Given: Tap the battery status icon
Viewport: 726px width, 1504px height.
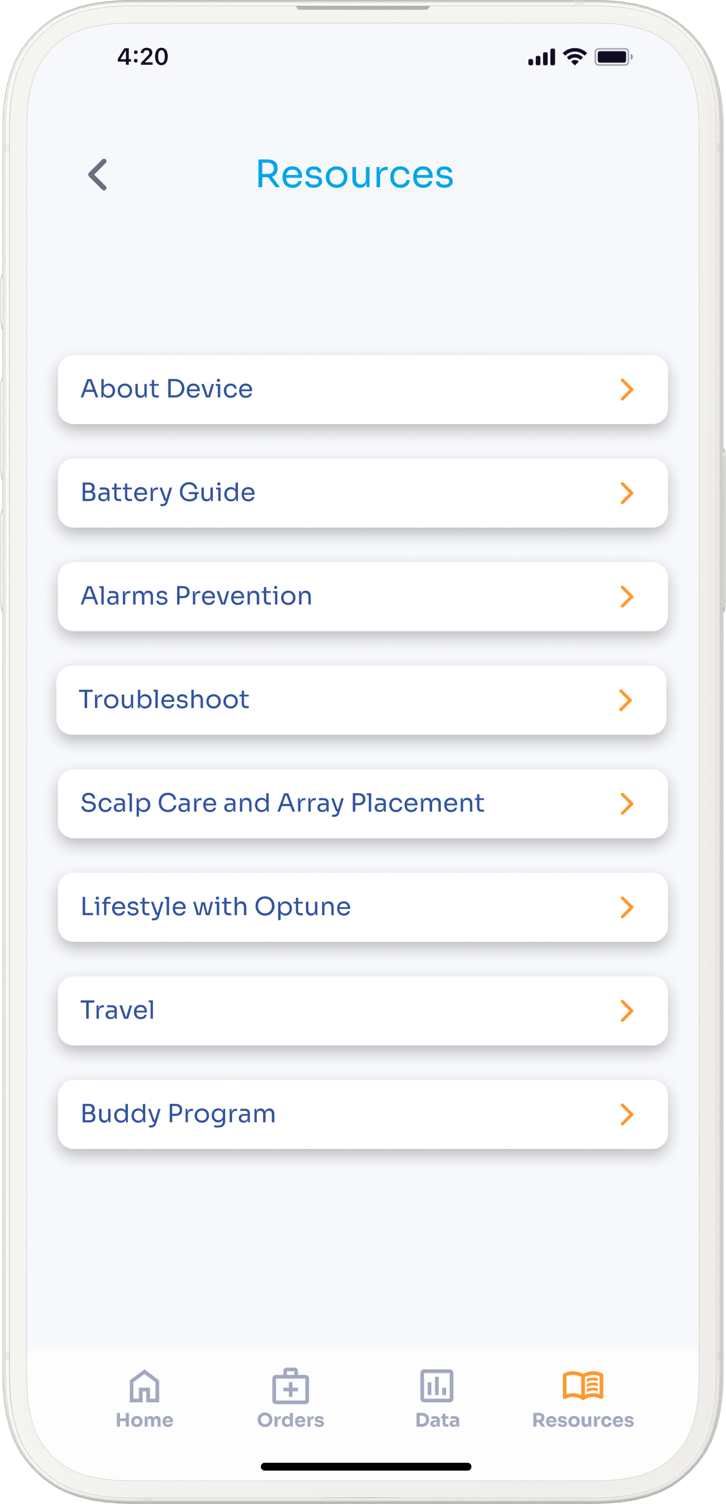Looking at the screenshot, I should [612, 57].
